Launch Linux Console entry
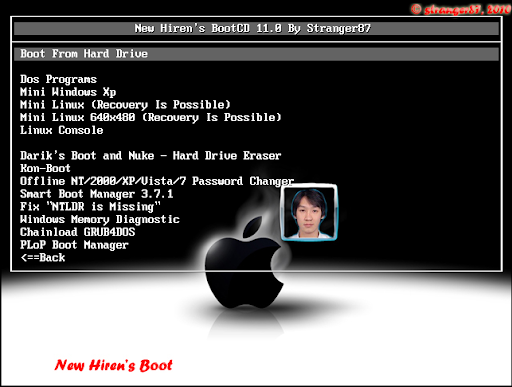 62,130
